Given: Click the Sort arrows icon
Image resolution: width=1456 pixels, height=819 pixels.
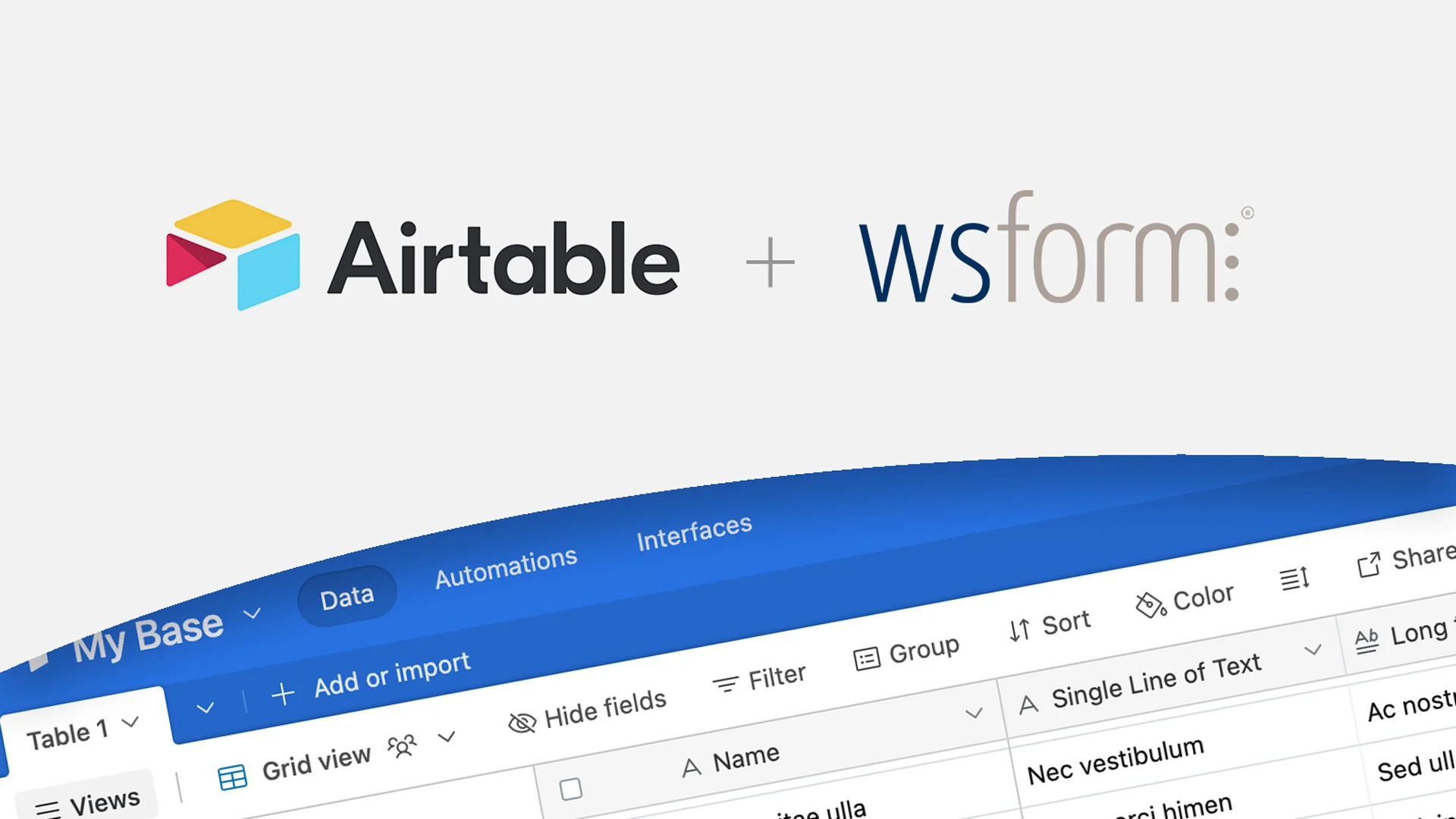Looking at the screenshot, I should (x=1019, y=629).
